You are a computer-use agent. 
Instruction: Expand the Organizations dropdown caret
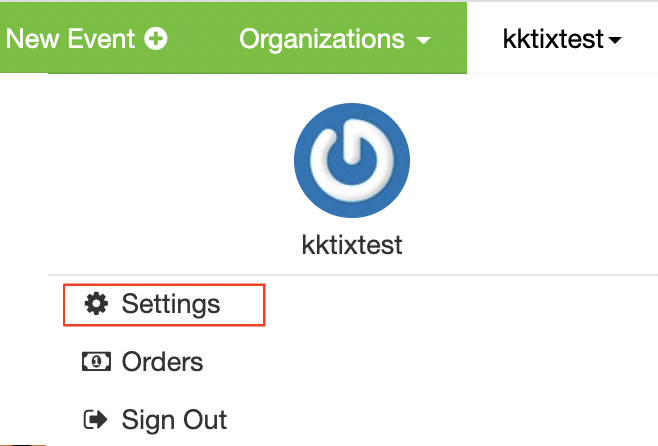pos(423,40)
